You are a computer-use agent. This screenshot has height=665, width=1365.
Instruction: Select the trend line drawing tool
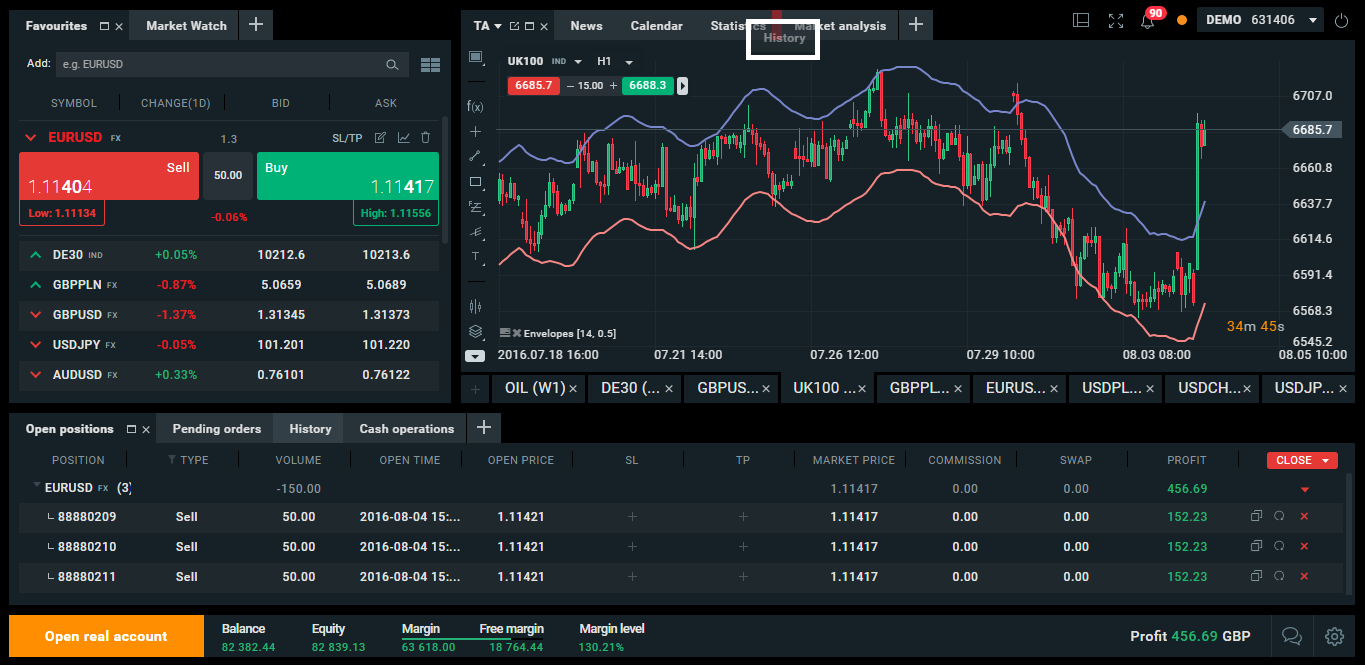click(475, 156)
